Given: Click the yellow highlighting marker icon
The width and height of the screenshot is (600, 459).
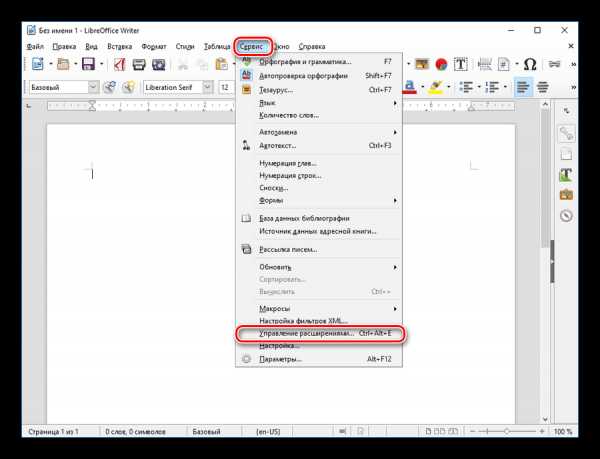Looking at the screenshot, I should pyautogui.click(x=435, y=87).
